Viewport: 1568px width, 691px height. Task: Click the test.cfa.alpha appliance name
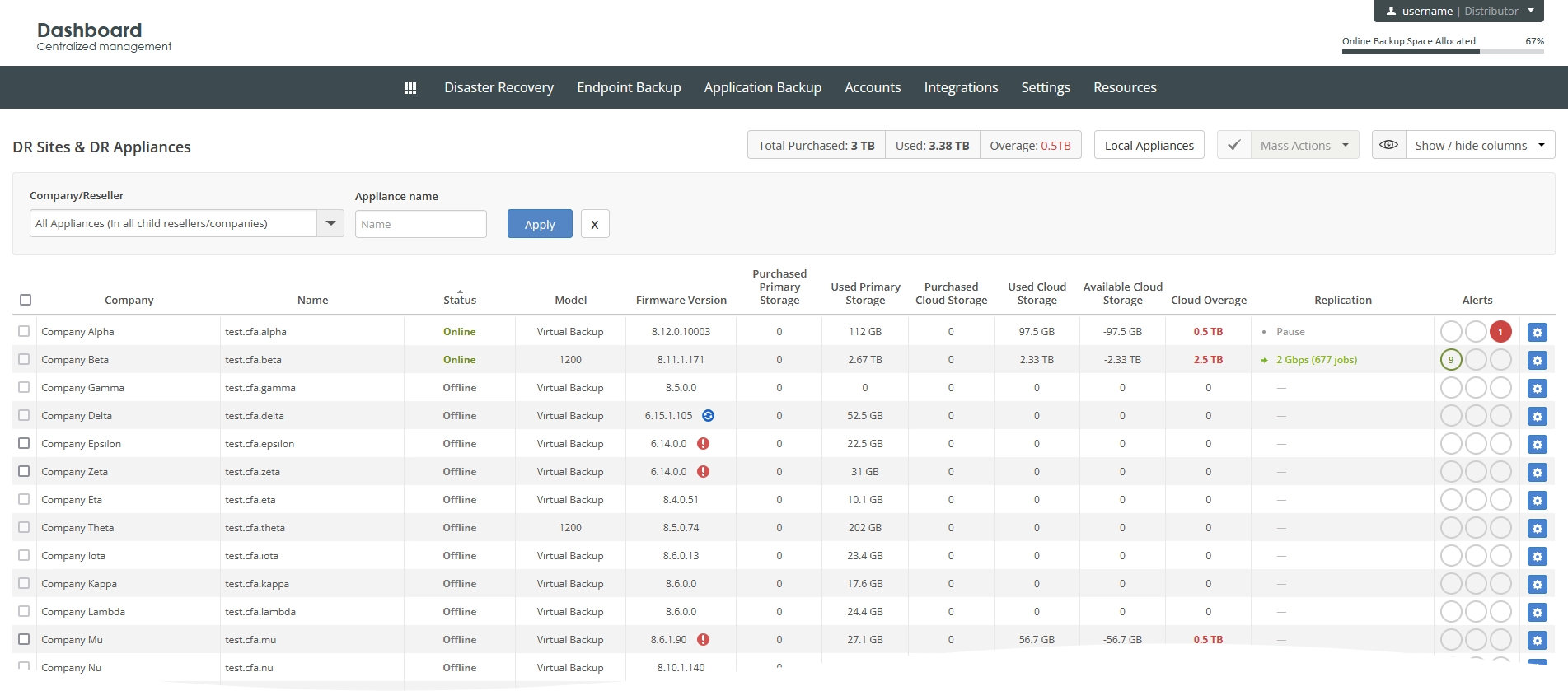point(255,332)
